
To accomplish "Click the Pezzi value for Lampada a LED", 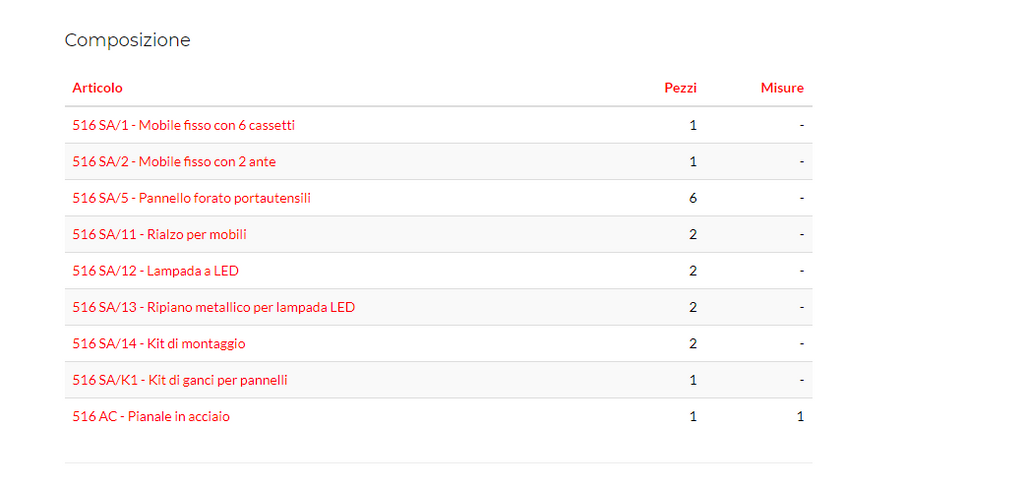I will coord(693,271).
